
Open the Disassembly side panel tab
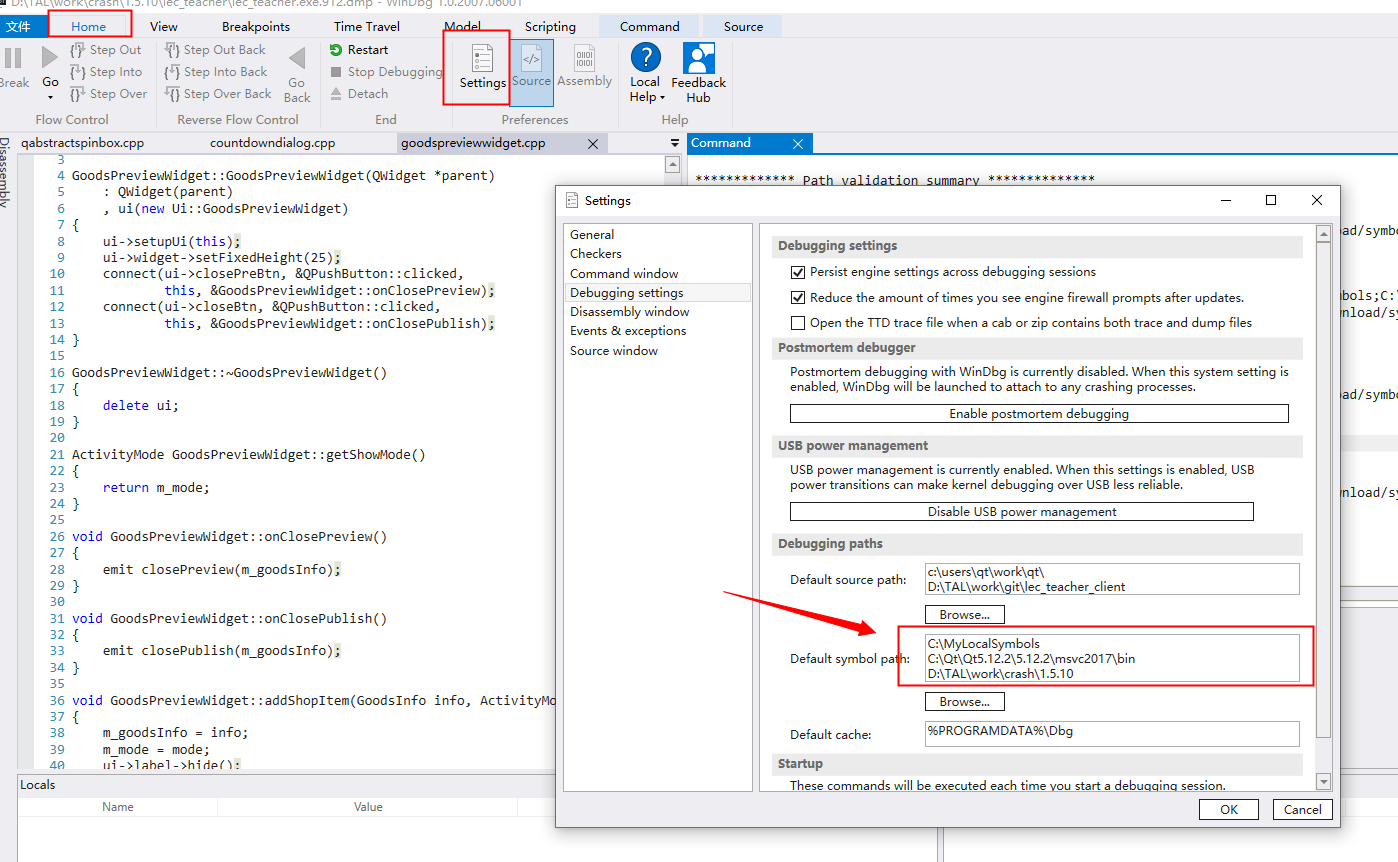tap(5, 172)
